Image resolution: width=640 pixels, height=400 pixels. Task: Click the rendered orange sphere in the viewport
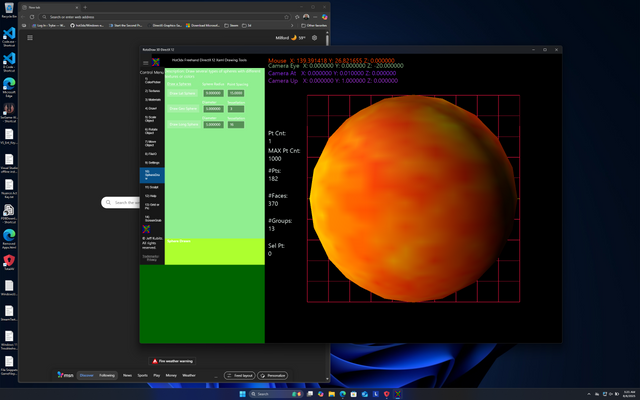(413, 199)
